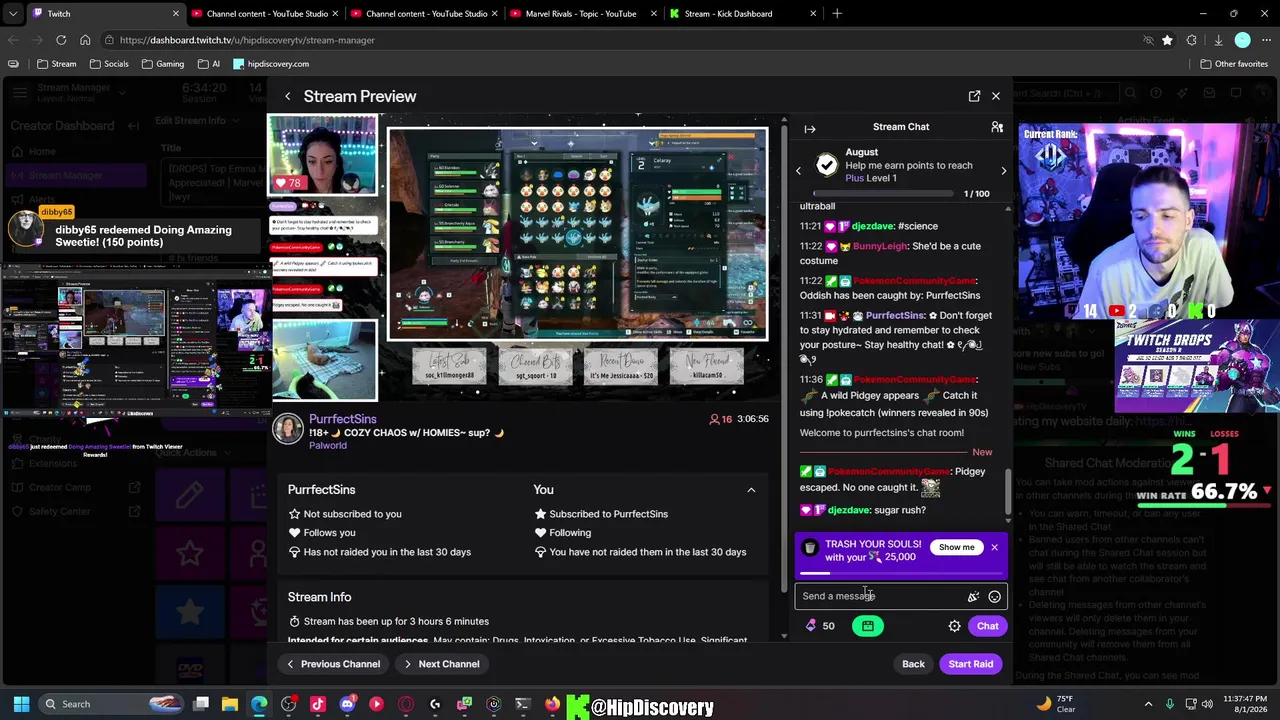Show previous goal in chat header
The image size is (1280, 720).
click(x=798, y=171)
